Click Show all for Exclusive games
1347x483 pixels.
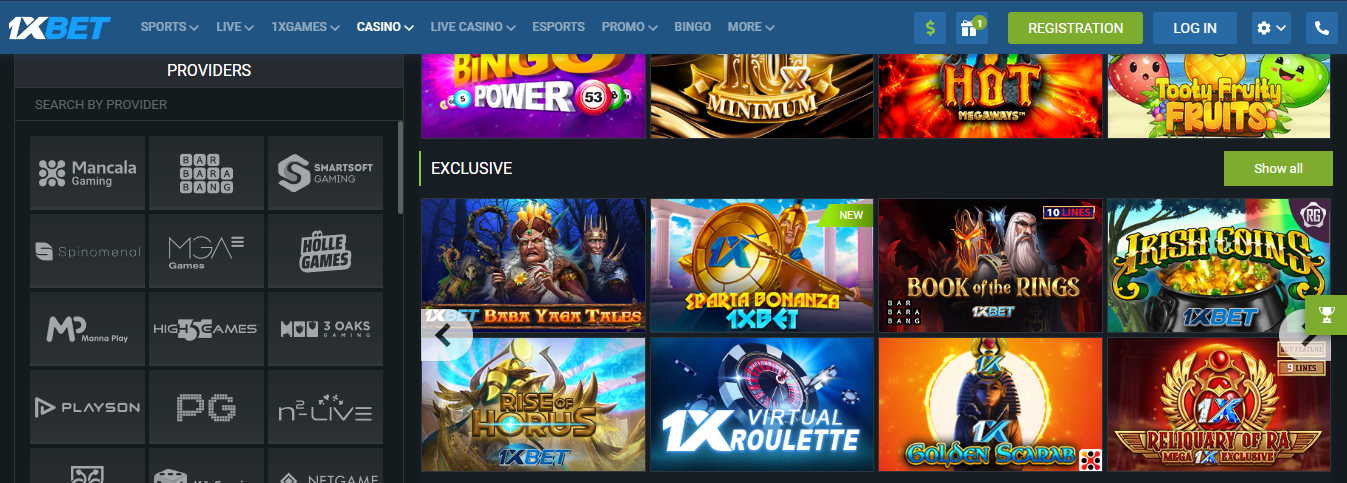pos(1278,168)
